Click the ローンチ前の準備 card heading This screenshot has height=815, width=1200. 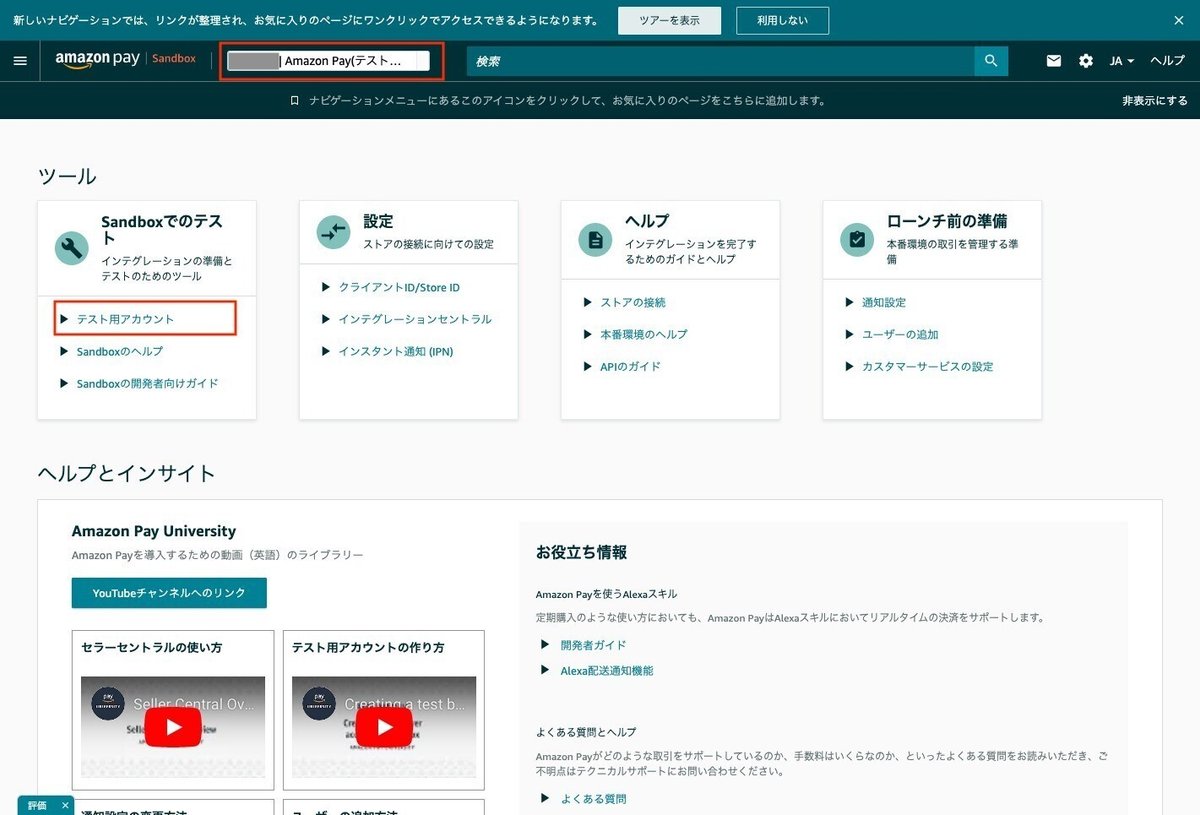947,221
